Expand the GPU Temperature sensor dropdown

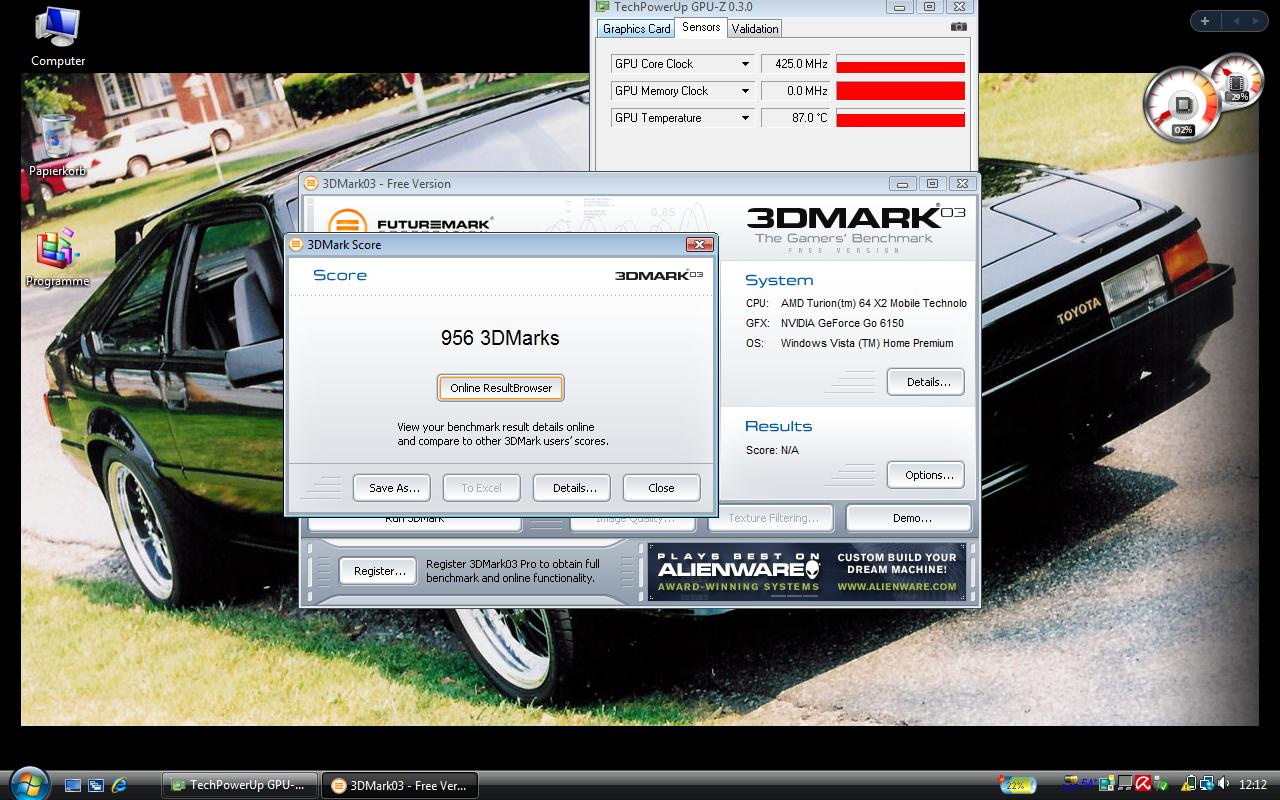point(745,118)
